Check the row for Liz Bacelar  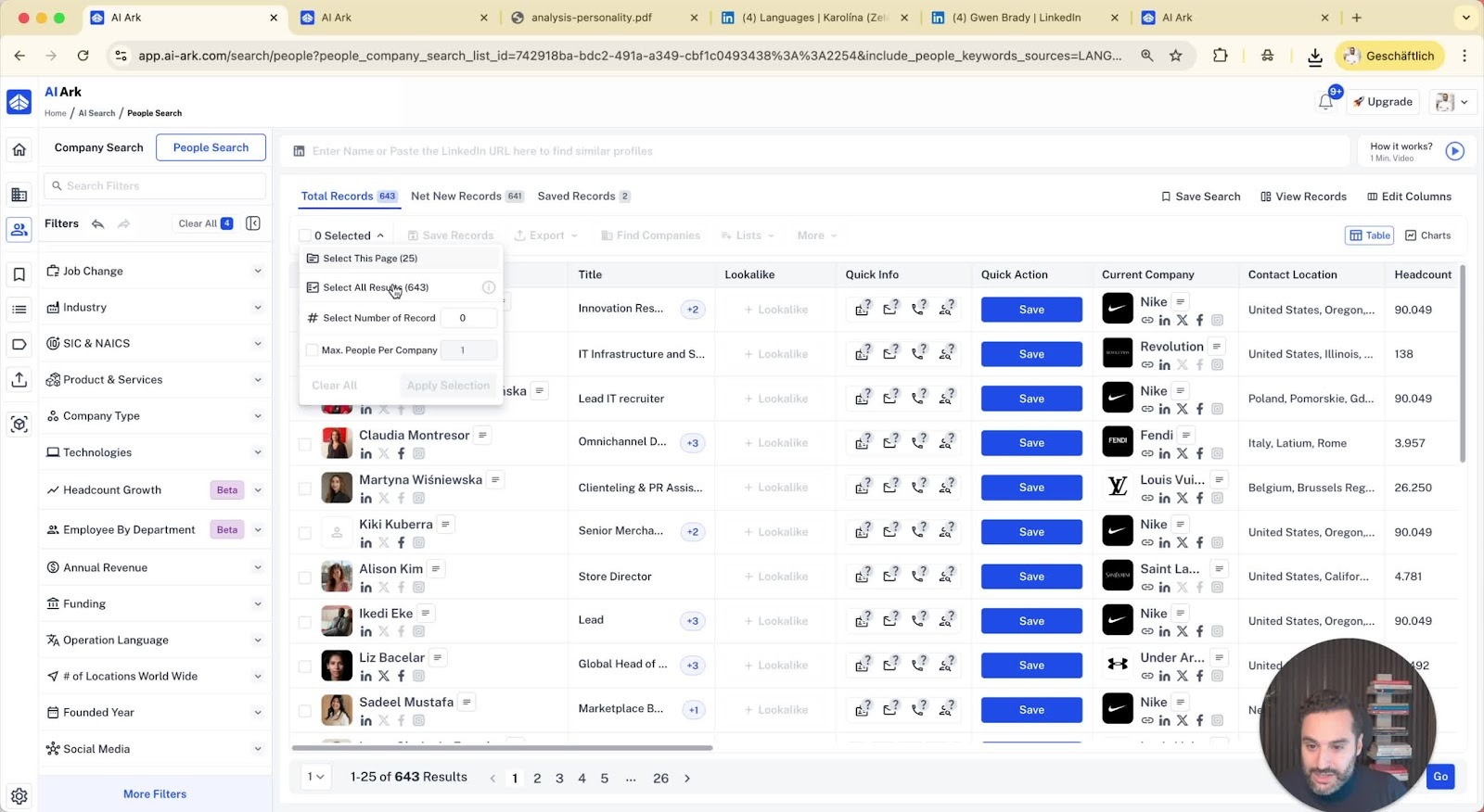(x=304, y=666)
